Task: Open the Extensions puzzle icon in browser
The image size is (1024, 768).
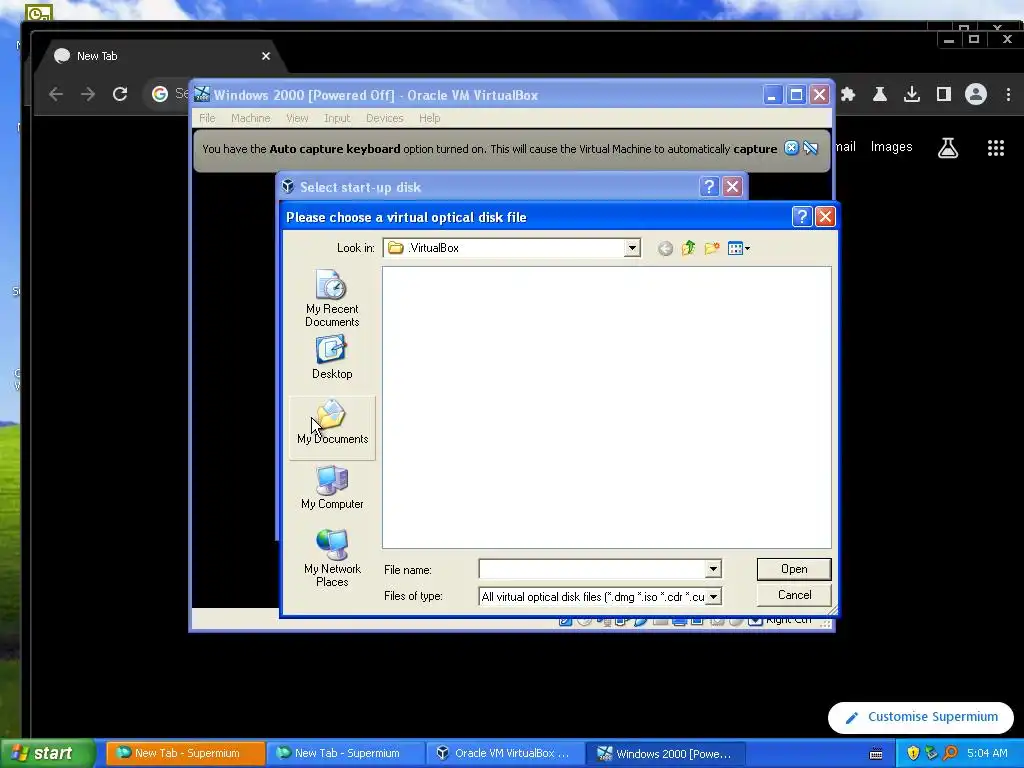Action: [x=848, y=94]
